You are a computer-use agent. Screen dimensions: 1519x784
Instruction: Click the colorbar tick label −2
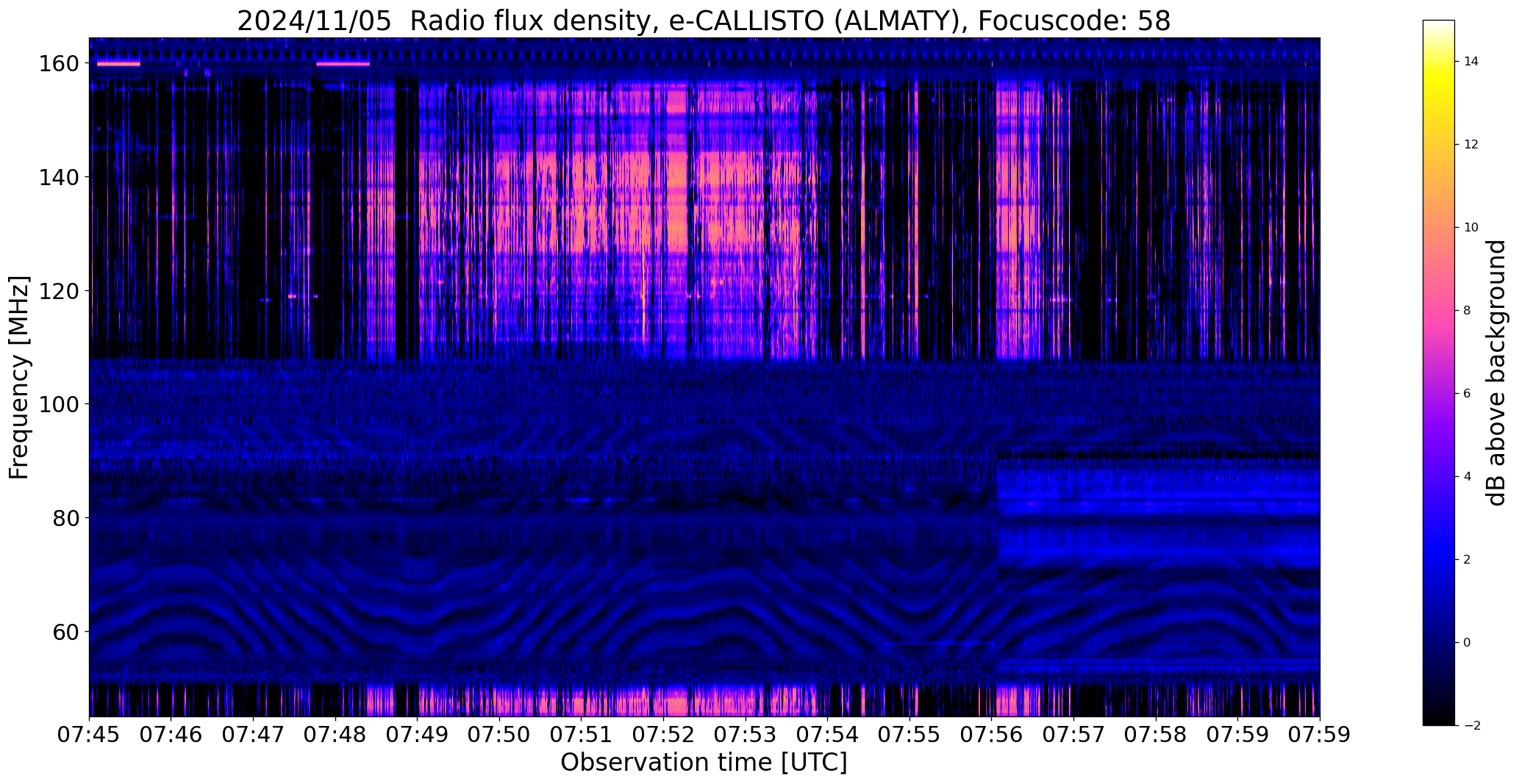pos(1471,726)
